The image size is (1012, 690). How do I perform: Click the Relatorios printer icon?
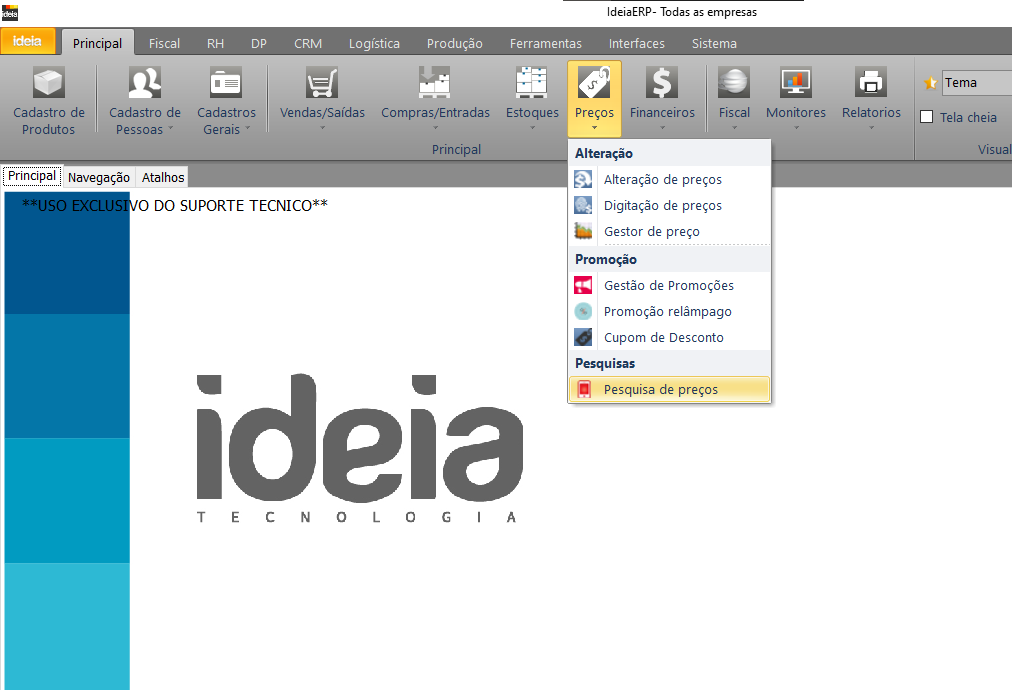pyautogui.click(x=871, y=83)
